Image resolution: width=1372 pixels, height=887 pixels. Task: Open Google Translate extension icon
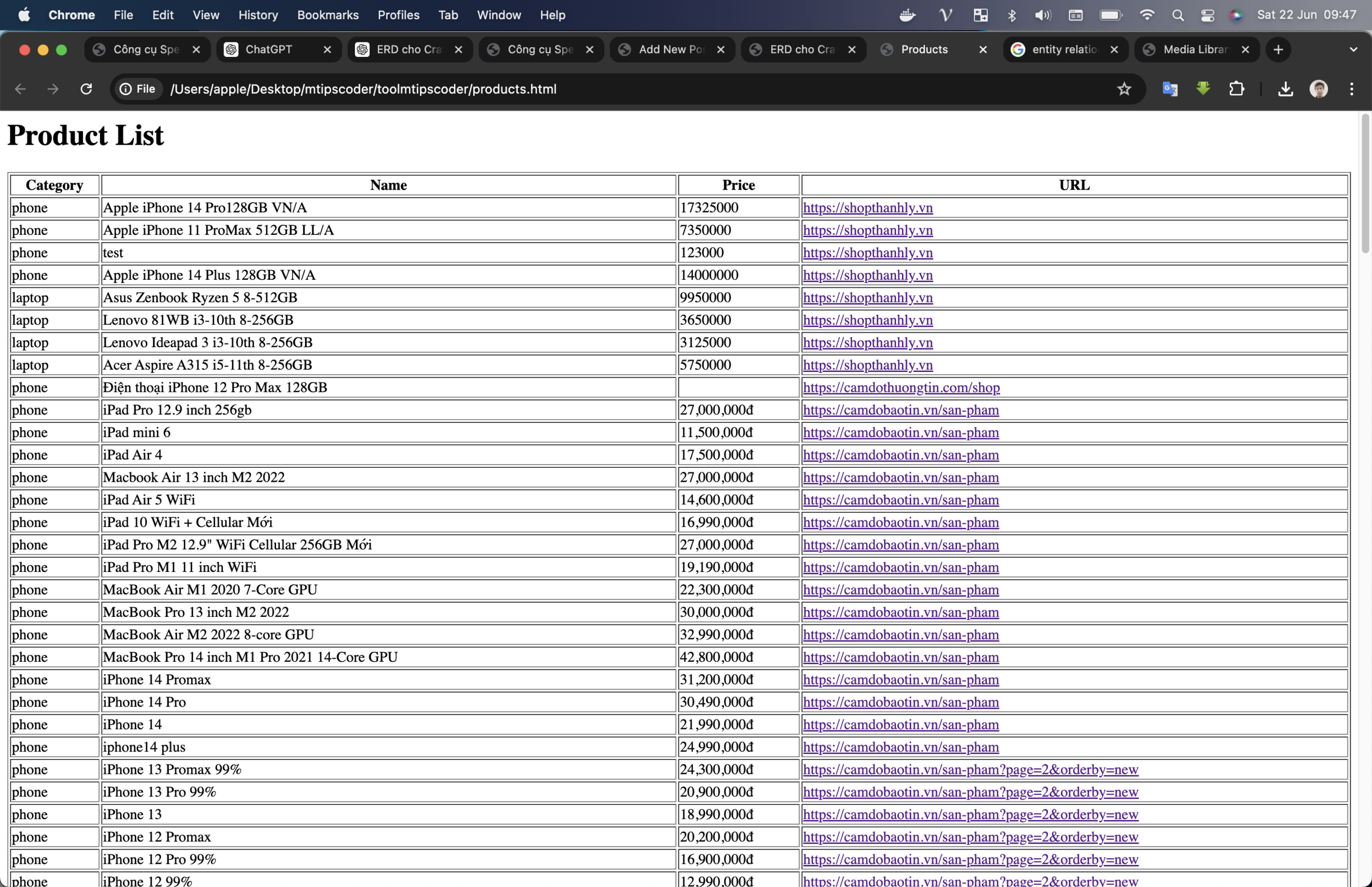click(1170, 89)
